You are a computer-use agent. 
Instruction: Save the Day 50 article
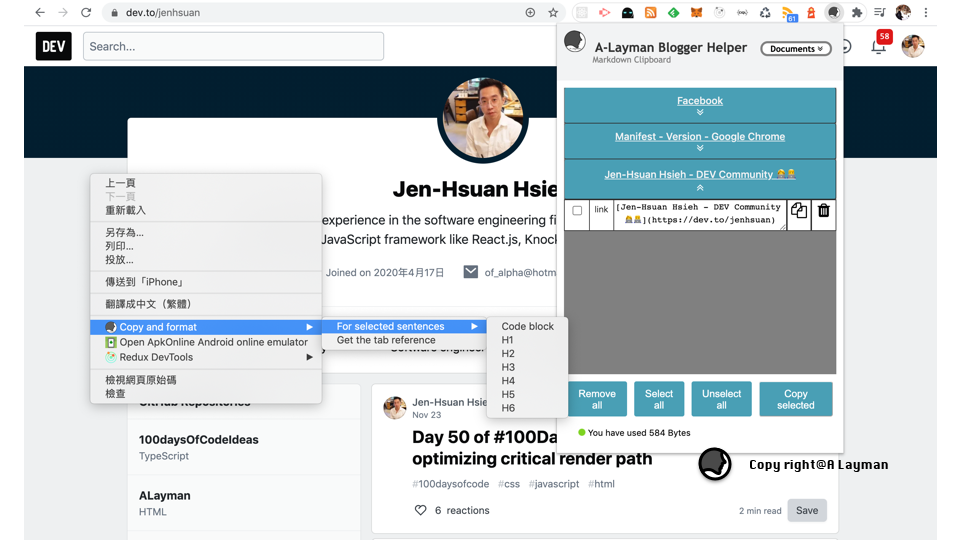point(807,510)
